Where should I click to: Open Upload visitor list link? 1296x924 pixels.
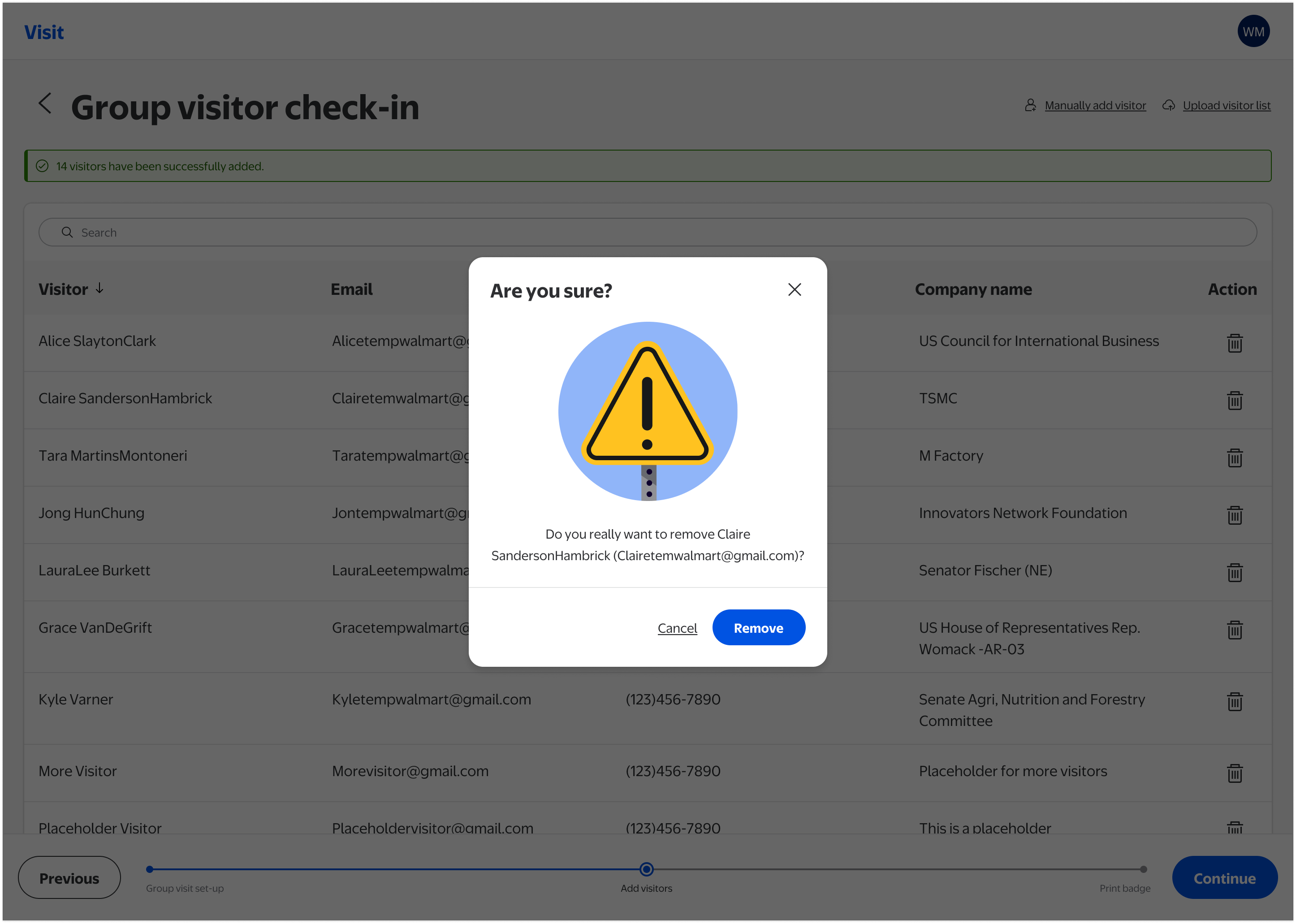(1227, 105)
